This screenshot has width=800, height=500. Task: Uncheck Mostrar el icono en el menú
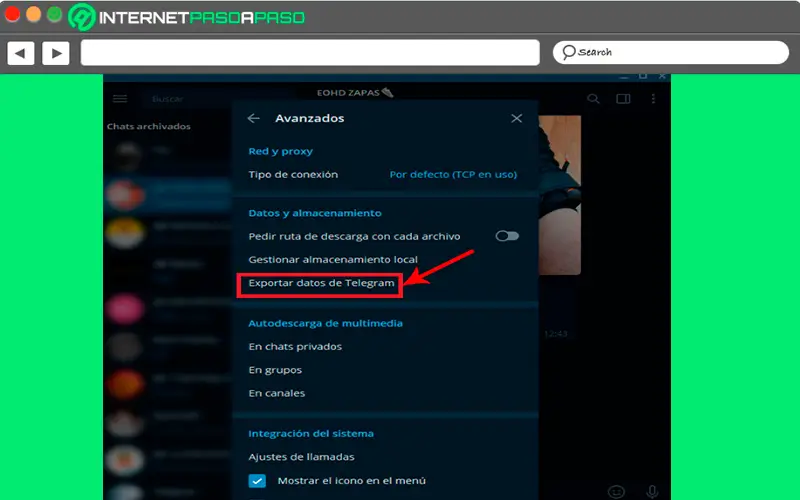tap(257, 481)
